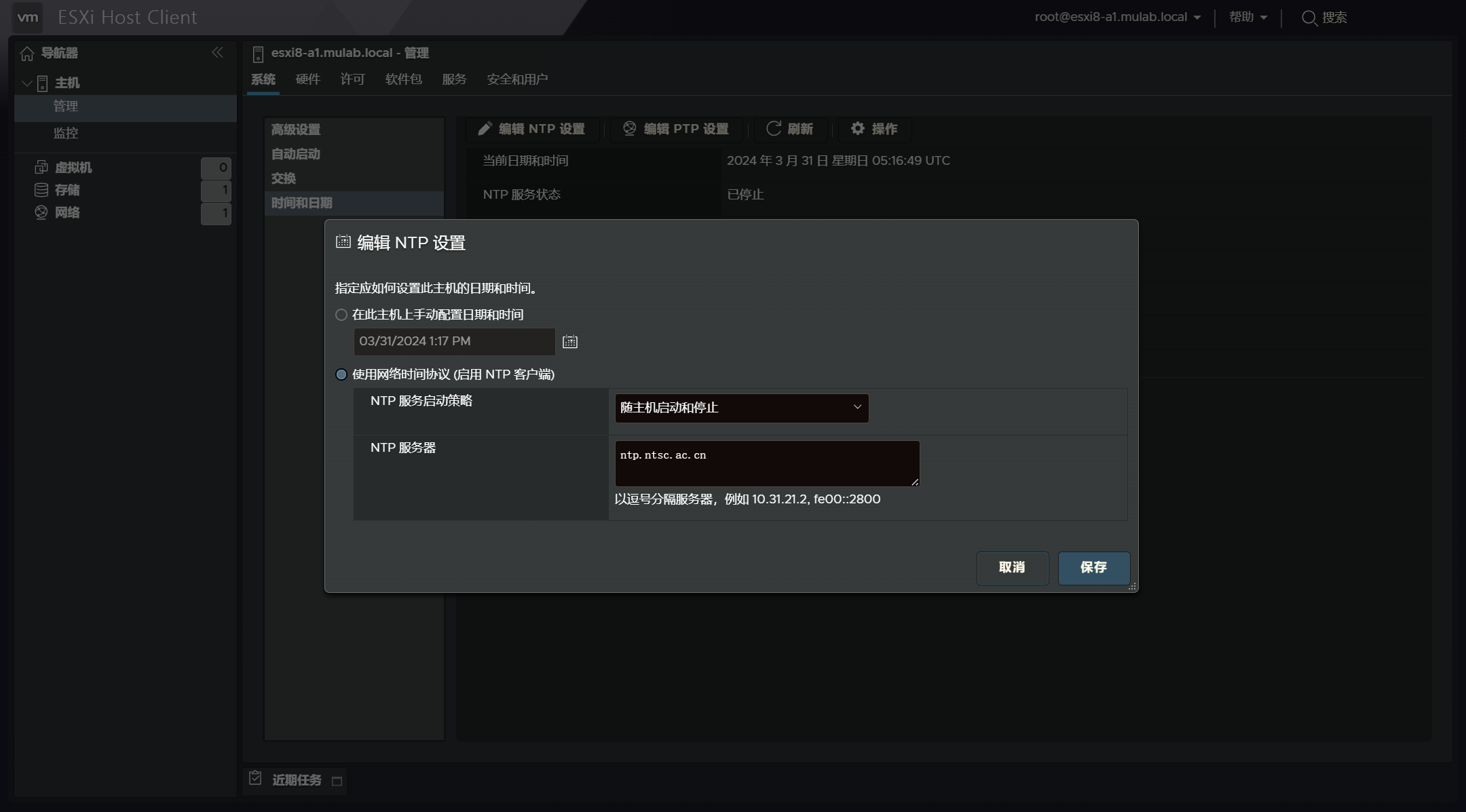Select Use Network Time Protocol radio button

[341, 374]
